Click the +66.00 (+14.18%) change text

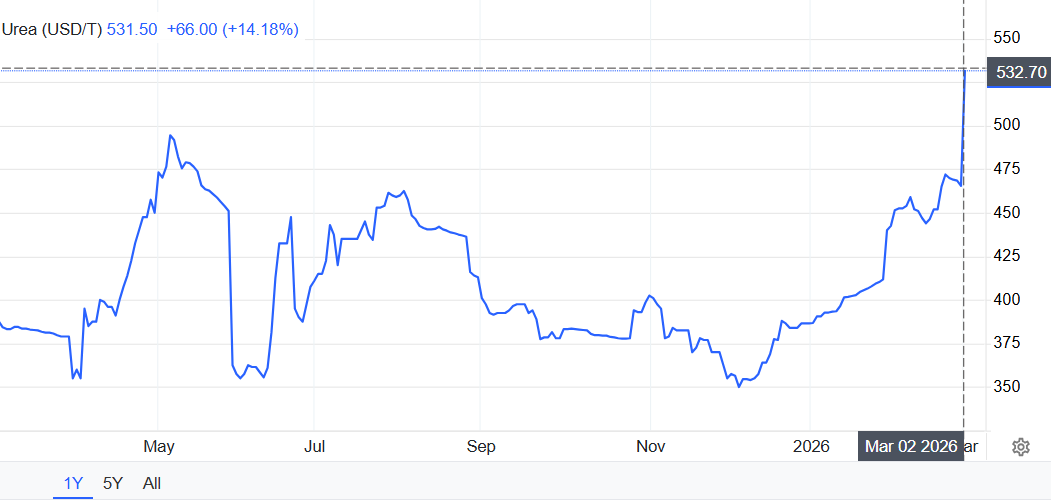[x=232, y=30]
